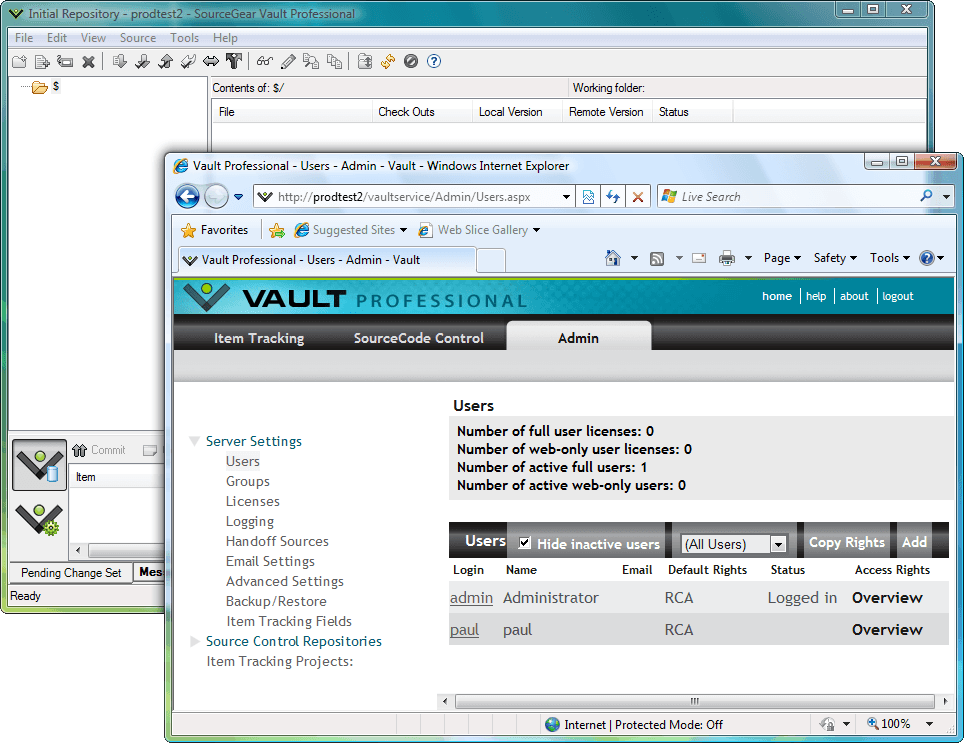Open the Source menu in Vault client
964x743 pixels.
[138, 38]
